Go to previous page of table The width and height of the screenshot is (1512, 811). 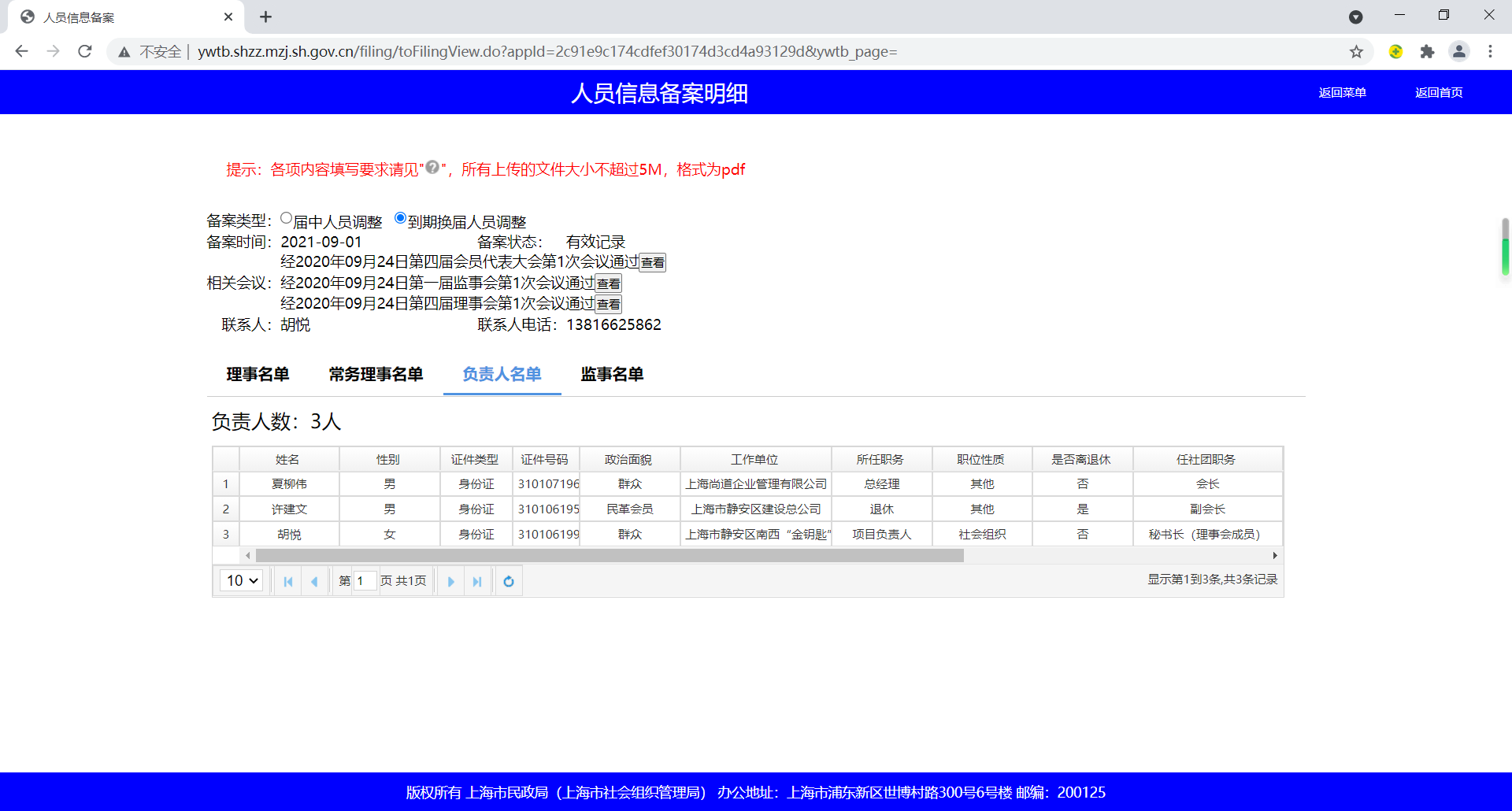314,581
